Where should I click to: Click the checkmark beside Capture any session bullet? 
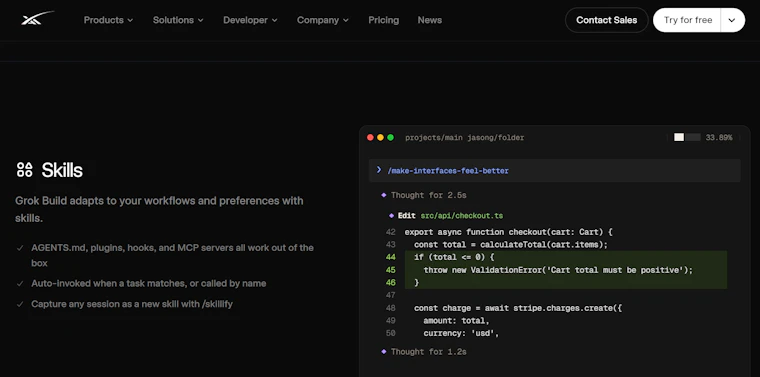(x=20, y=304)
